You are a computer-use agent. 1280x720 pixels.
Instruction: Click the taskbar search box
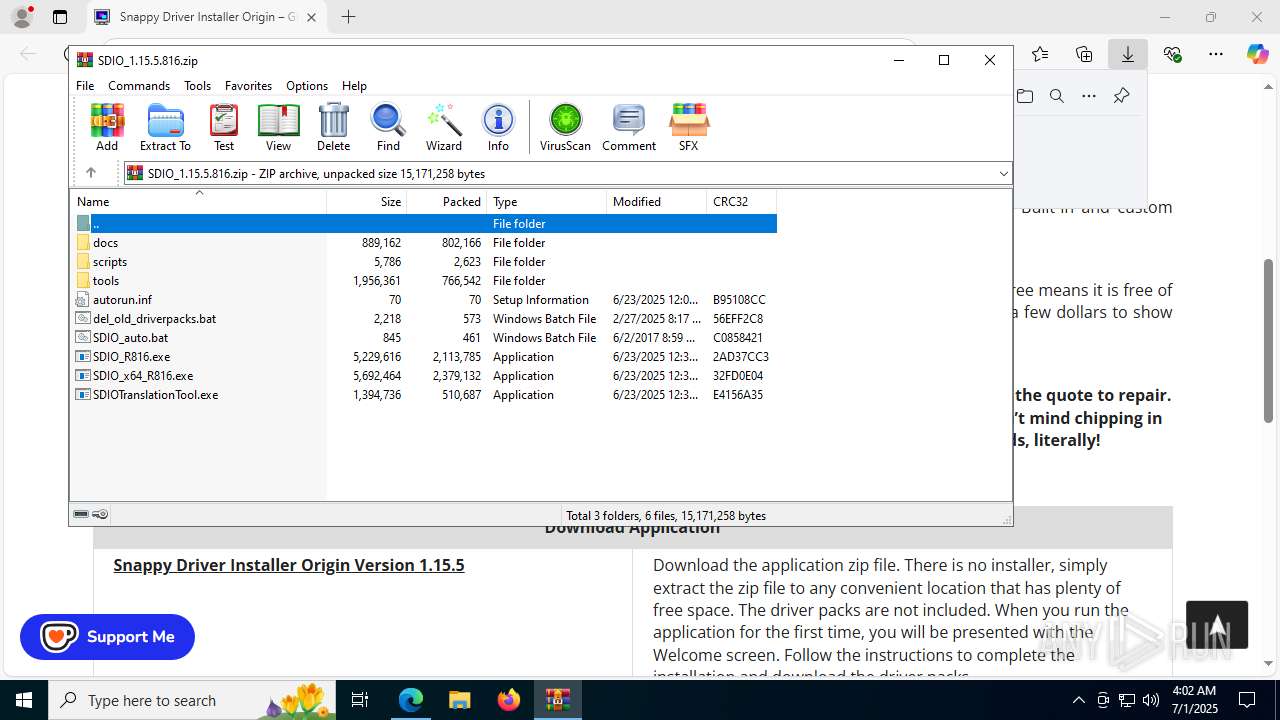point(193,700)
